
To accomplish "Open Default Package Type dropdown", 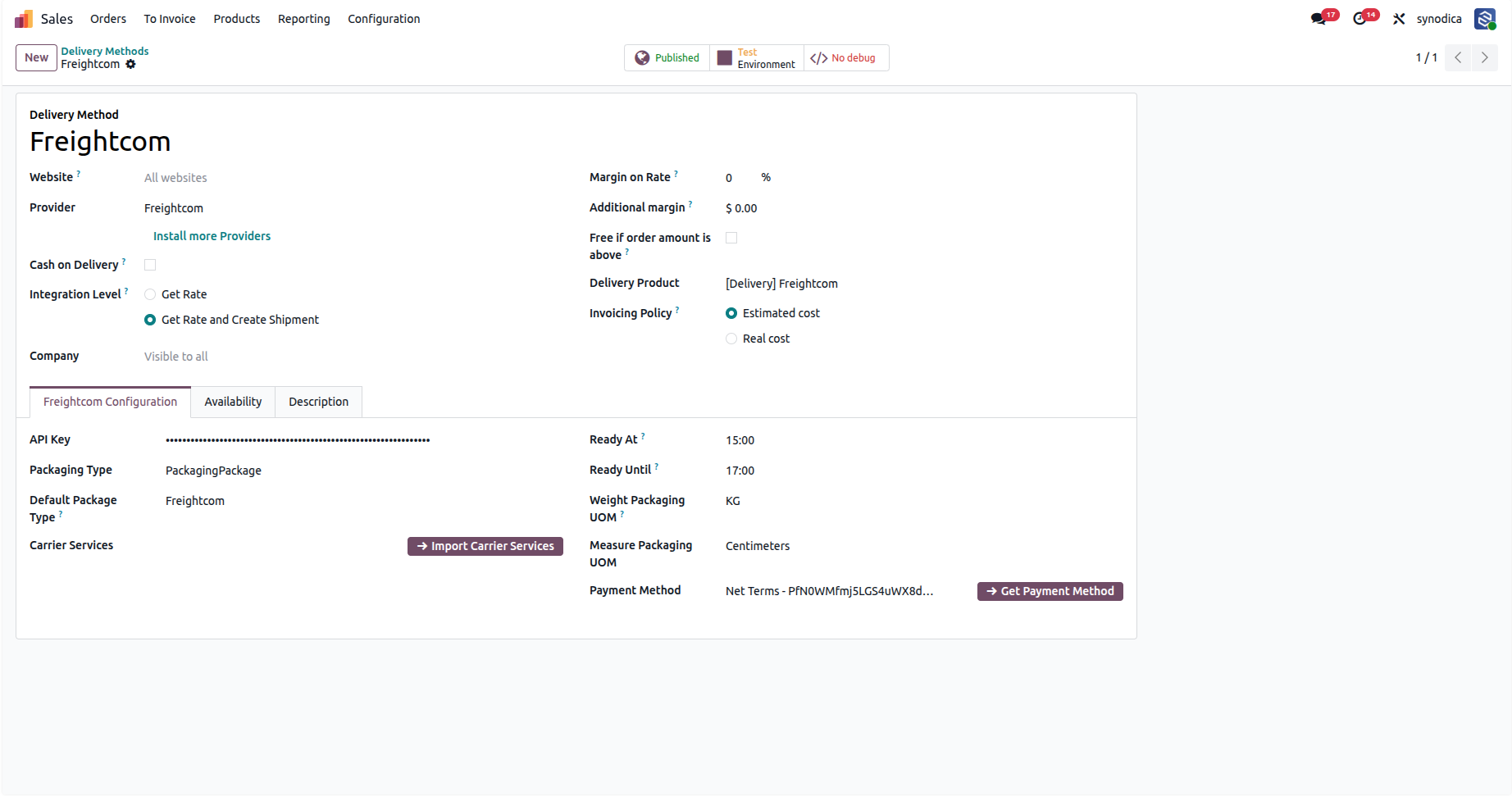I will pos(364,501).
